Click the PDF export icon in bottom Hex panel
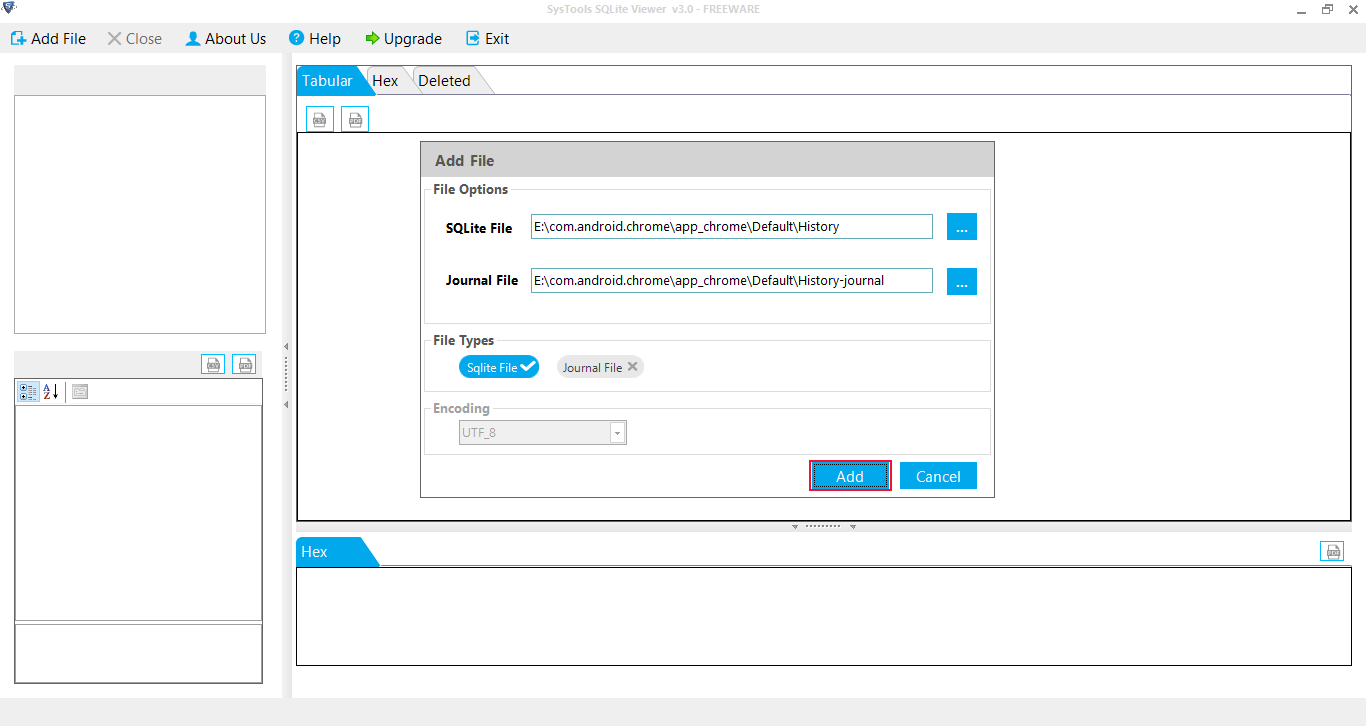1366x726 pixels. [1332, 551]
